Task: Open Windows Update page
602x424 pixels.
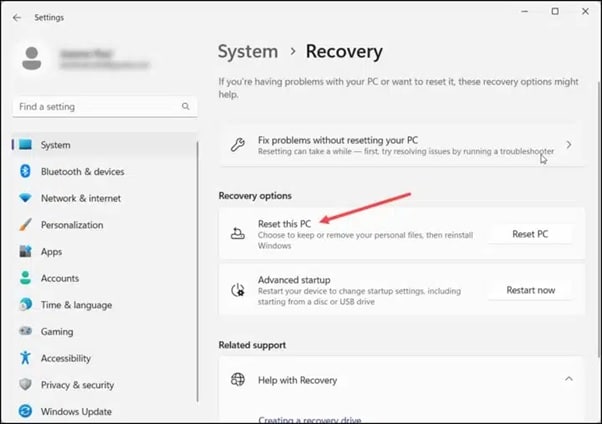Action: click(75, 411)
